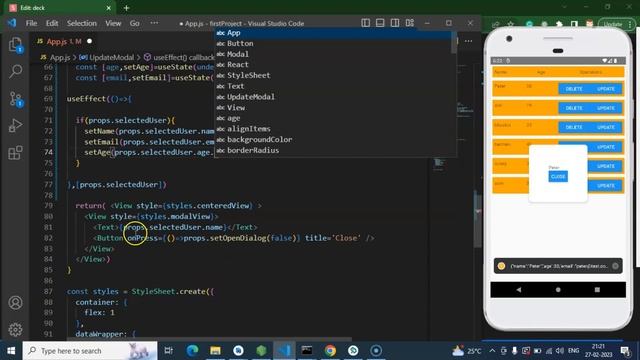Click the taskbar search box

tap(90, 351)
